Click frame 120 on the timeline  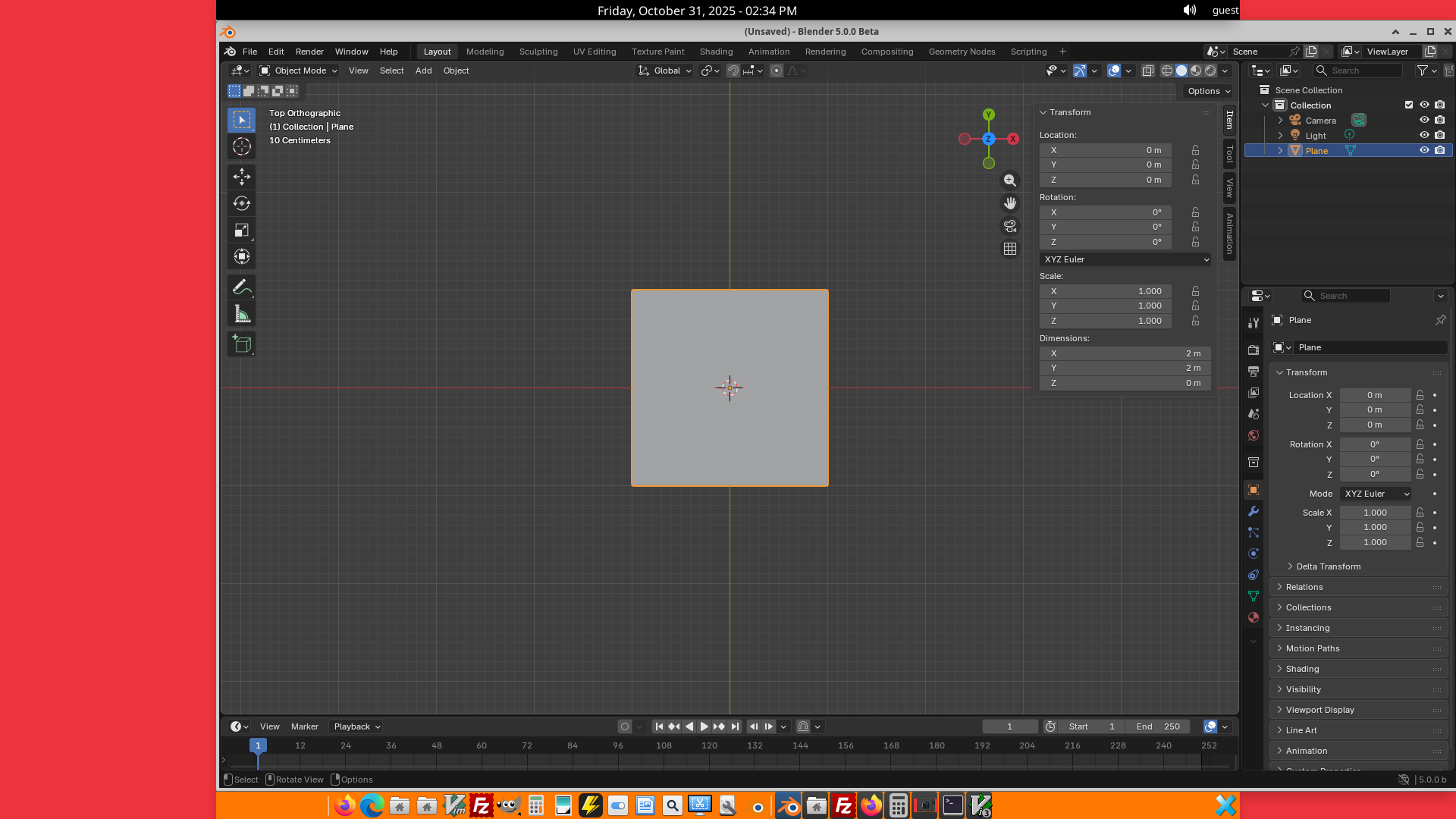pos(709,747)
